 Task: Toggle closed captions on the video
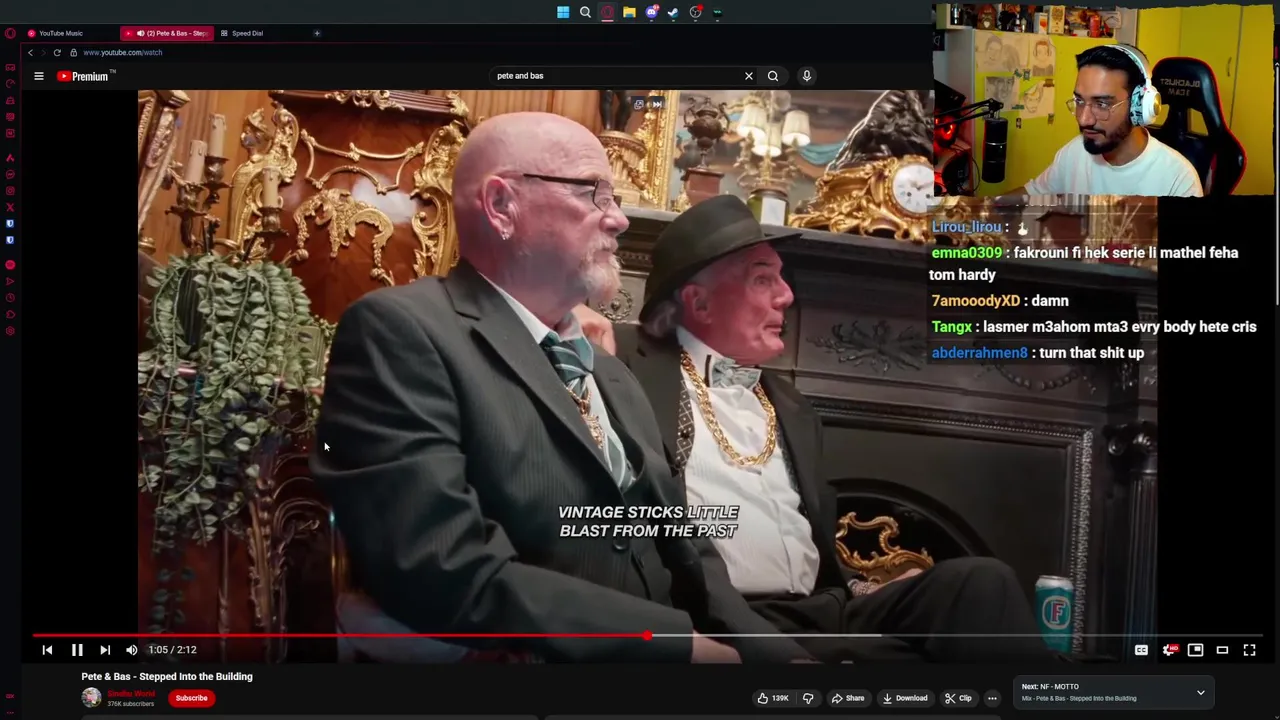1141,650
